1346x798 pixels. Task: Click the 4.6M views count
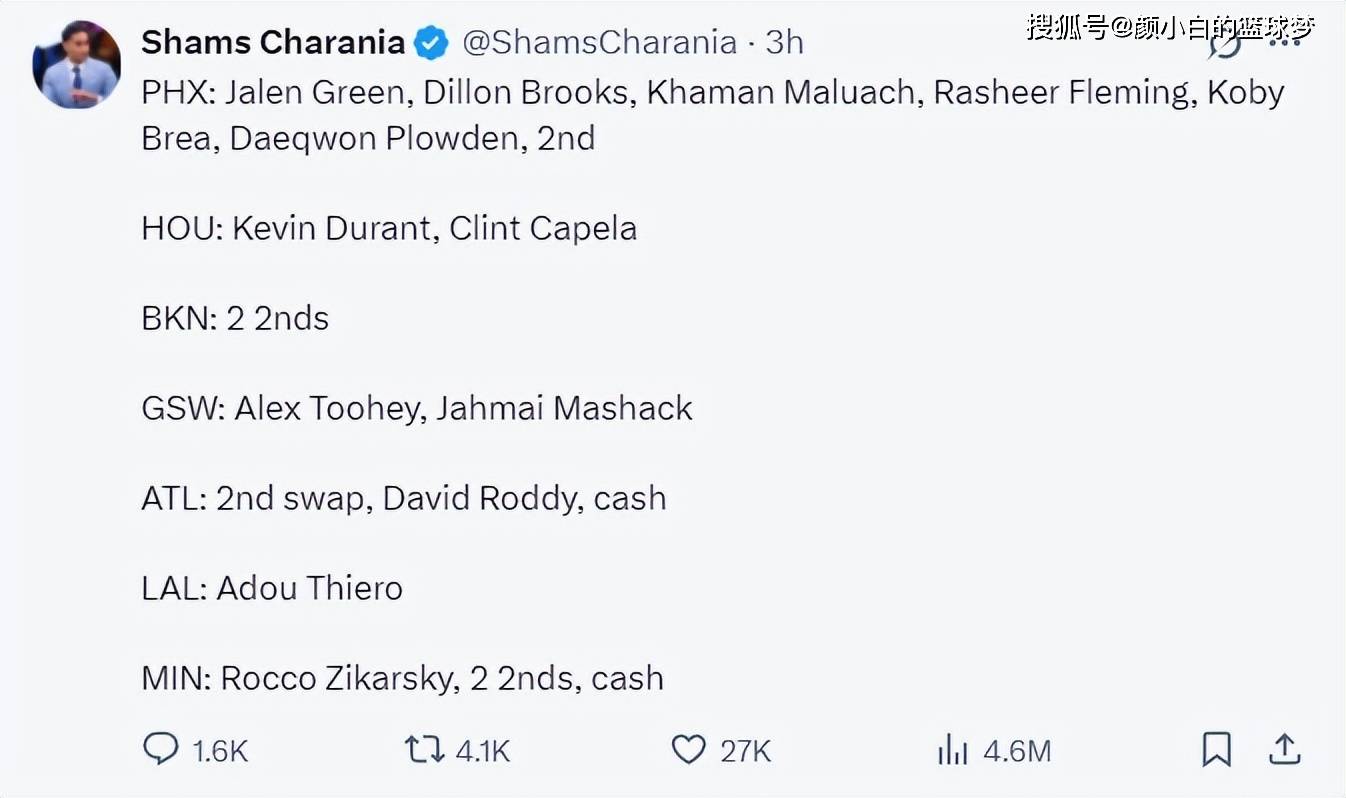[x=1017, y=751]
